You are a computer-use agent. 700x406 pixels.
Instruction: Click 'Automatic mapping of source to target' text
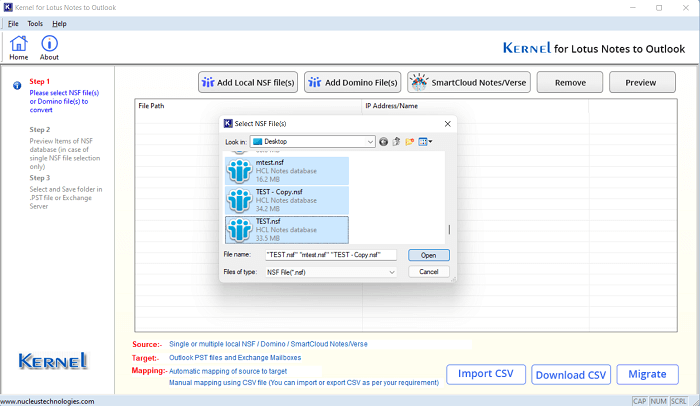point(228,371)
